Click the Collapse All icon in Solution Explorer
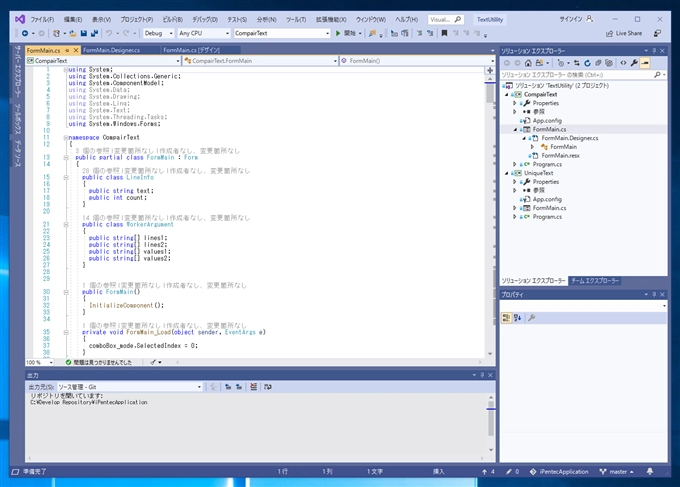The height and width of the screenshot is (487, 680). (x=598, y=63)
